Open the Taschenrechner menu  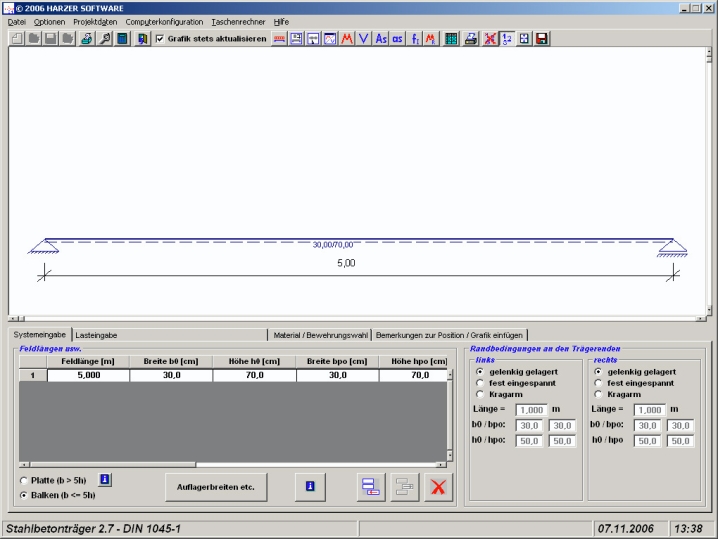click(238, 21)
